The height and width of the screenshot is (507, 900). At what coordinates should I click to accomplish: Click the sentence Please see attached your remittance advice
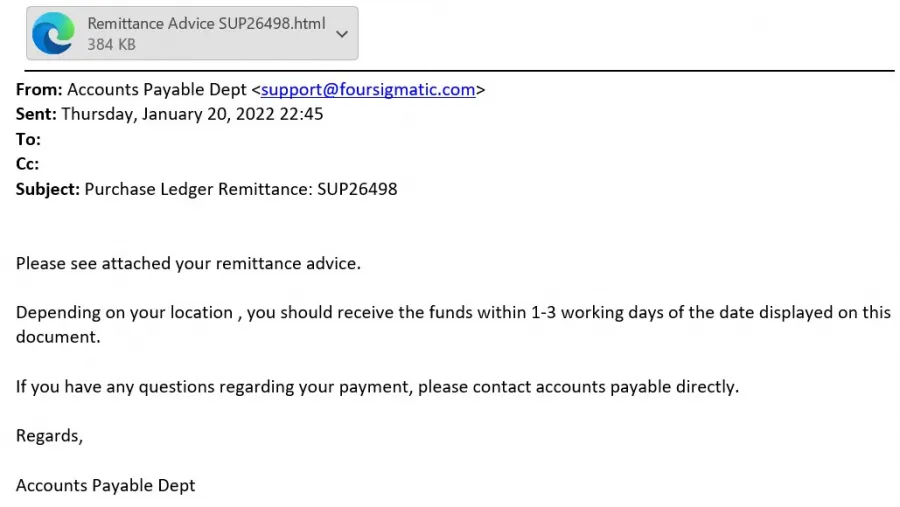(x=188, y=264)
